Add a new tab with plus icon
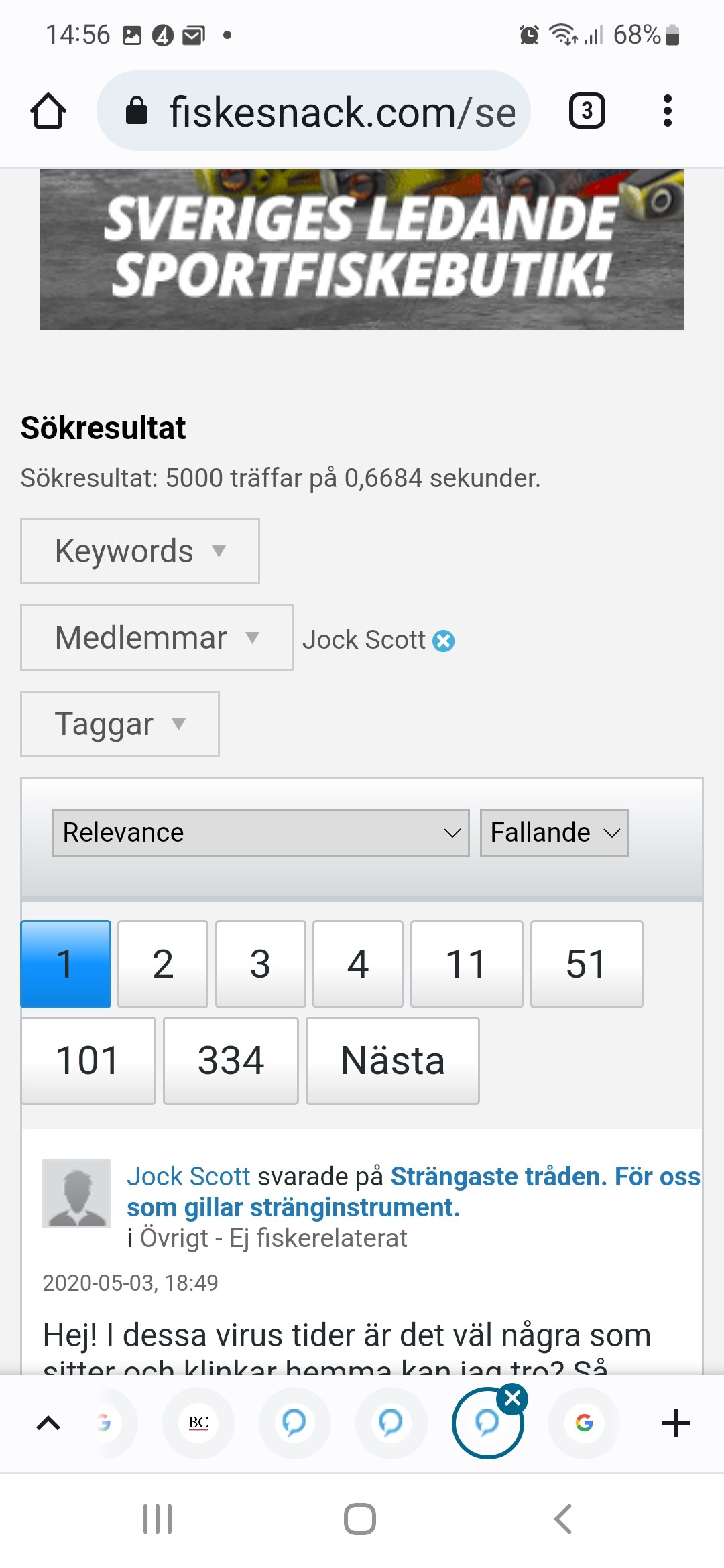 point(675,1423)
